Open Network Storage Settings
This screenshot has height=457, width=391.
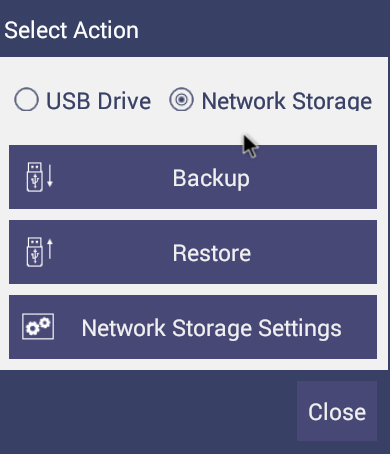193,327
